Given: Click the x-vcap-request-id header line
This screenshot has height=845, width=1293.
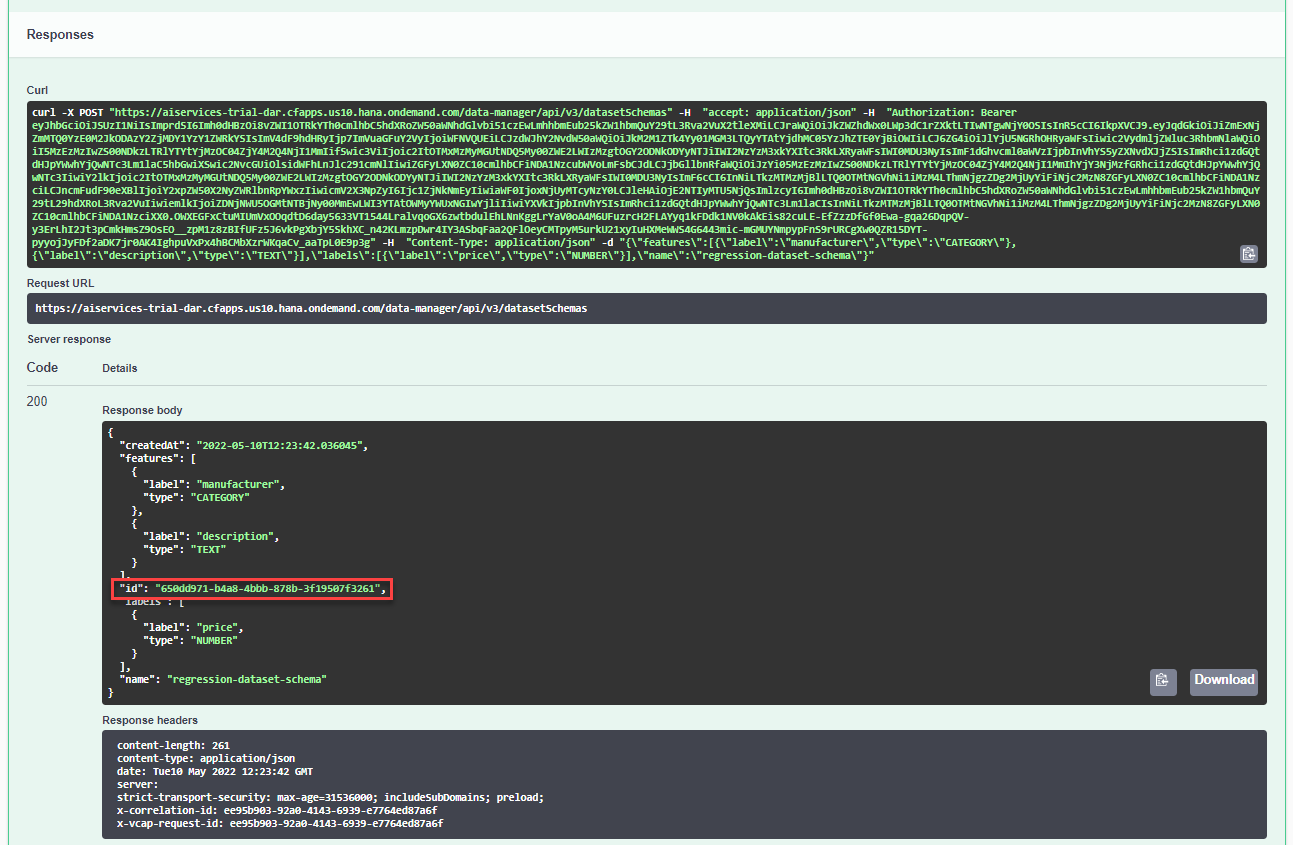Looking at the screenshot, I should pos(280,823).
